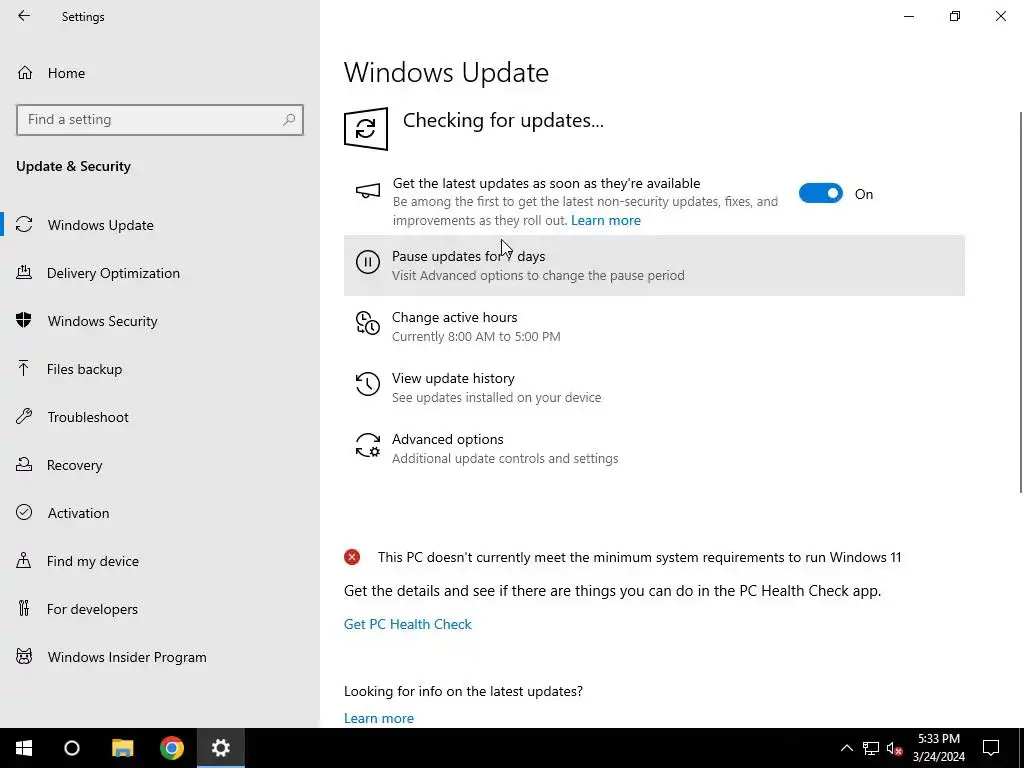Go to Files backup section

160,369
